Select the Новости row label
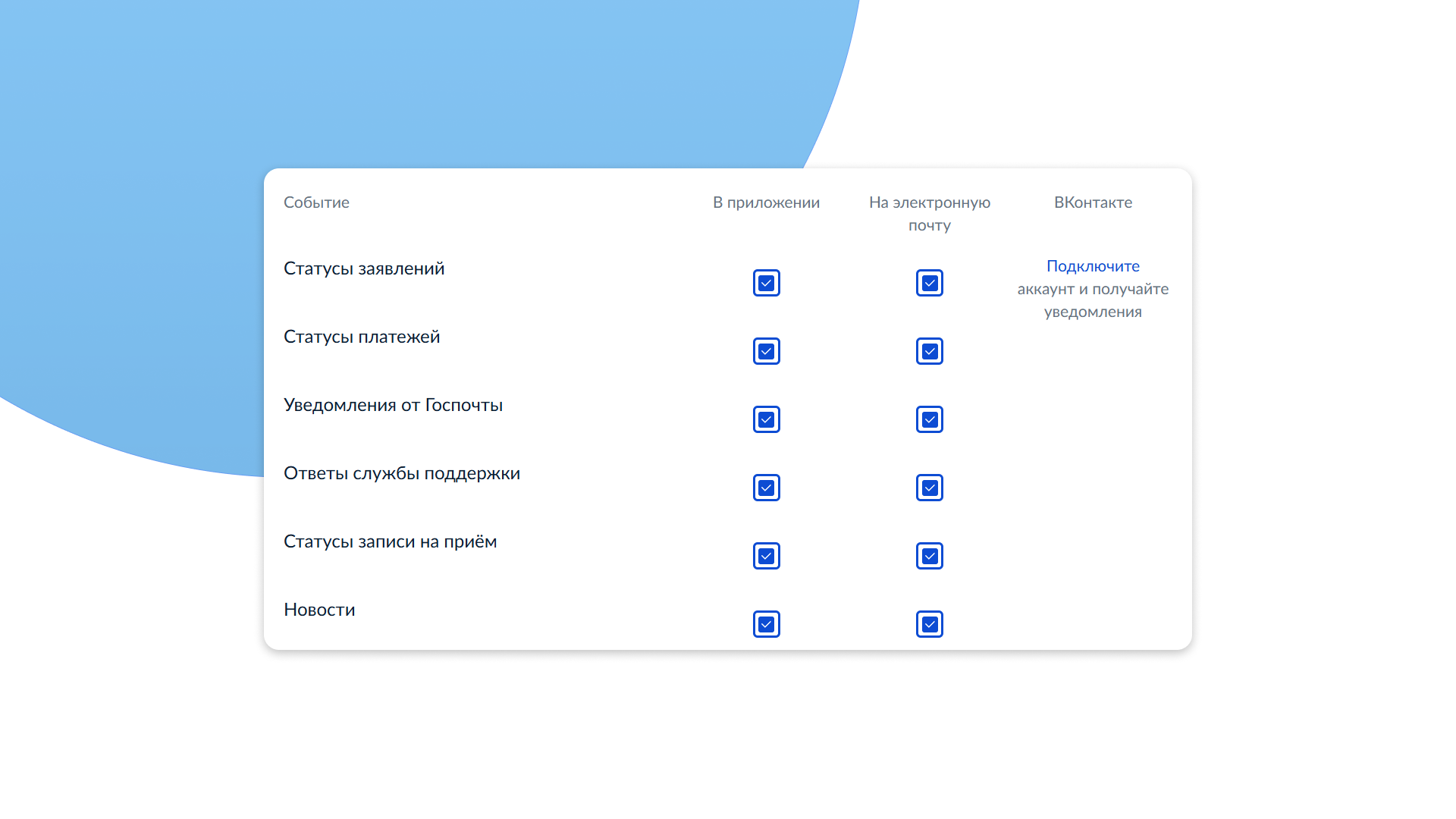This screenshot has height=819, width=1456. point(319,610)
